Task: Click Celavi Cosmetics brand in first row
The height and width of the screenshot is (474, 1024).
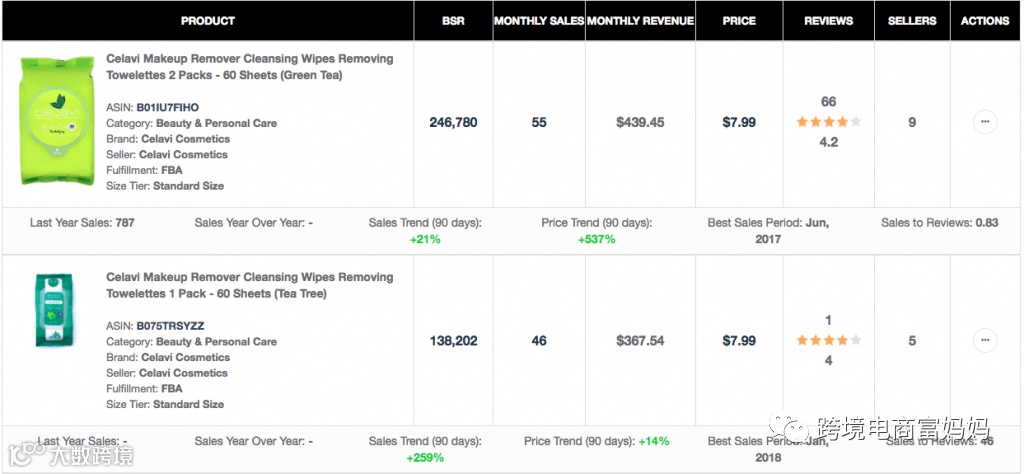Action: pyautogui.click(x=185, y=139)
